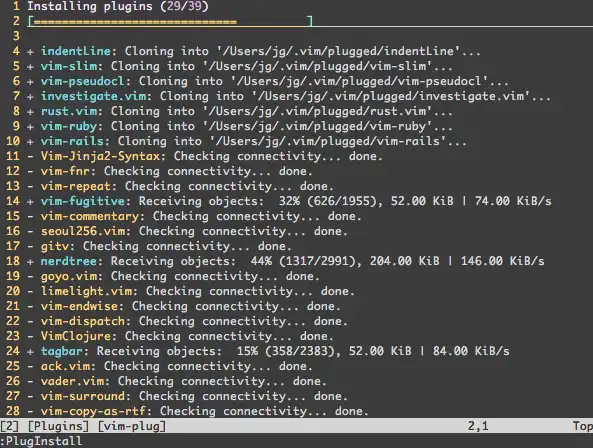Screen dimensions: 593x448
Task: Click the minus marker on the gitv line
Action: 30,246
